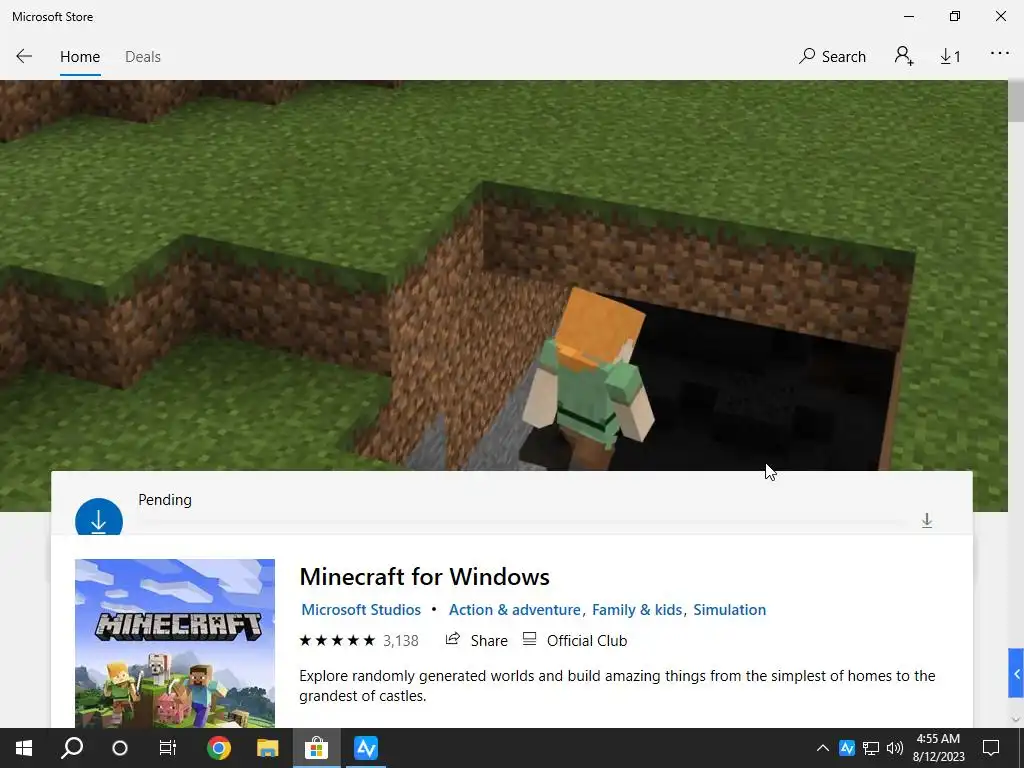Screen dimensions: 1024x768
Task: Click scrollbar down arrow
Action: click(x=1016, y=719)
